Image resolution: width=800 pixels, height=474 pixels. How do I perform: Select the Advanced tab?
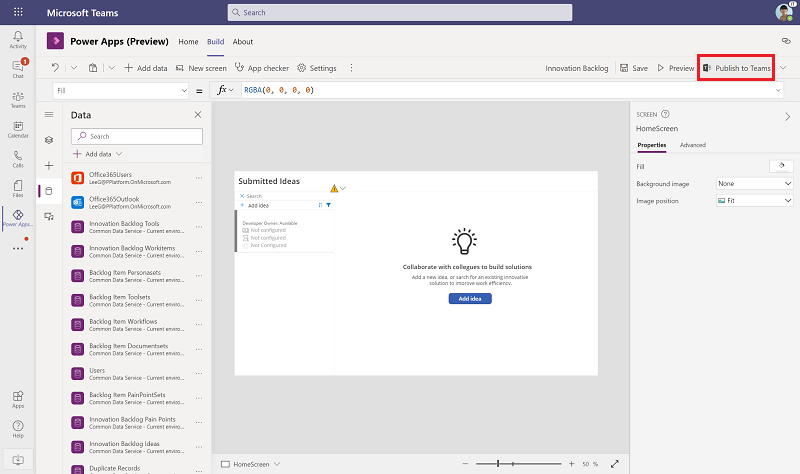693,145
